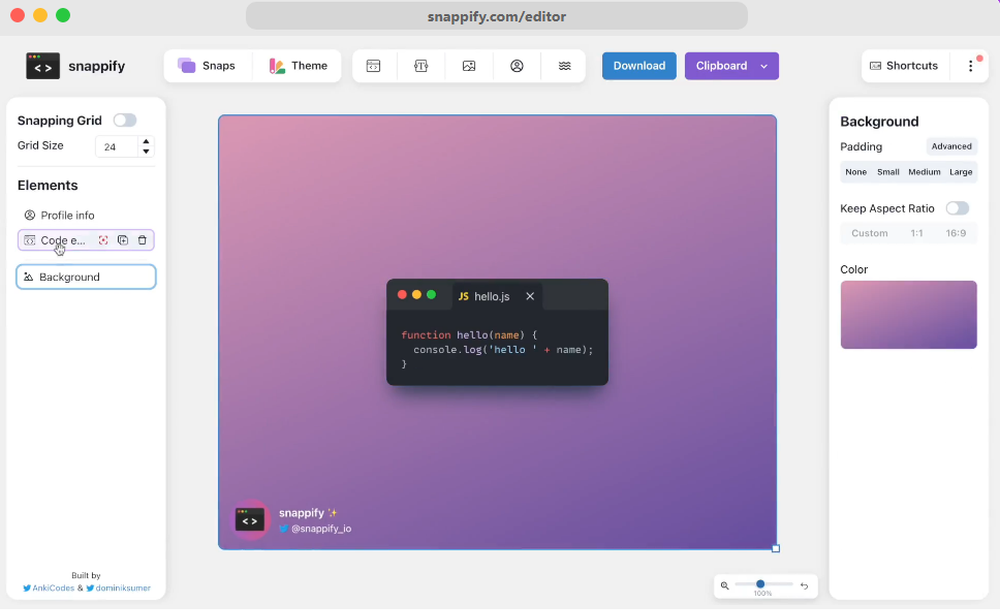Add an image element from toolbar

(x=469, y=66)
